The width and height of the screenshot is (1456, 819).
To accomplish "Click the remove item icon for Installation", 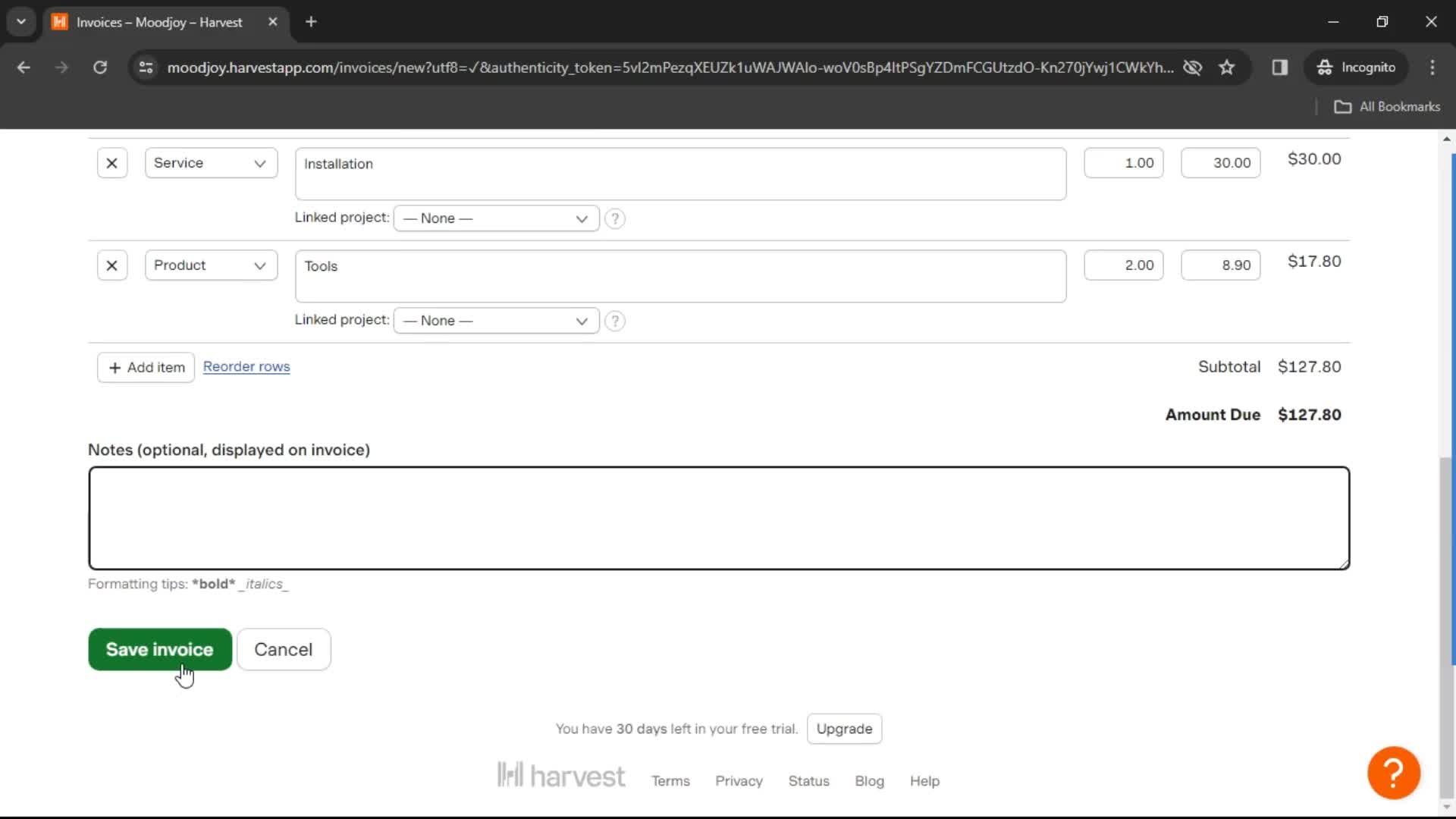I will tap(112, 163).
